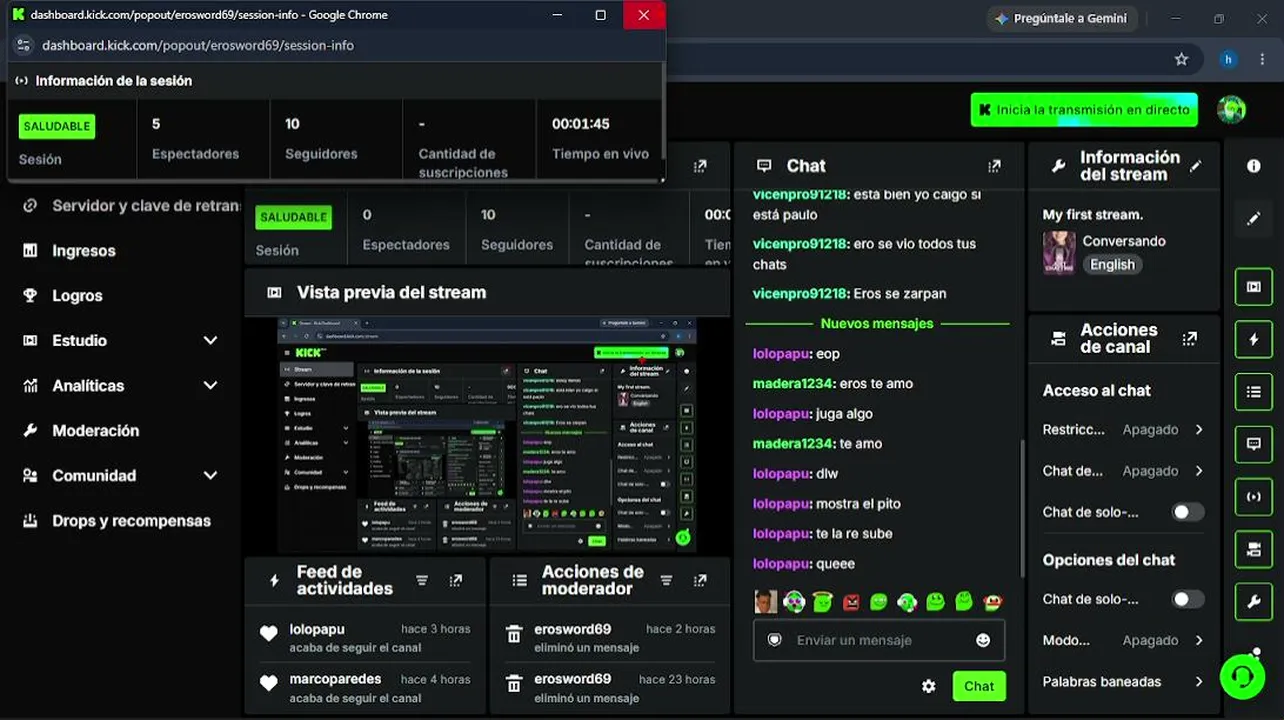Click the Enviar un mensaje input field

(879, 640)
